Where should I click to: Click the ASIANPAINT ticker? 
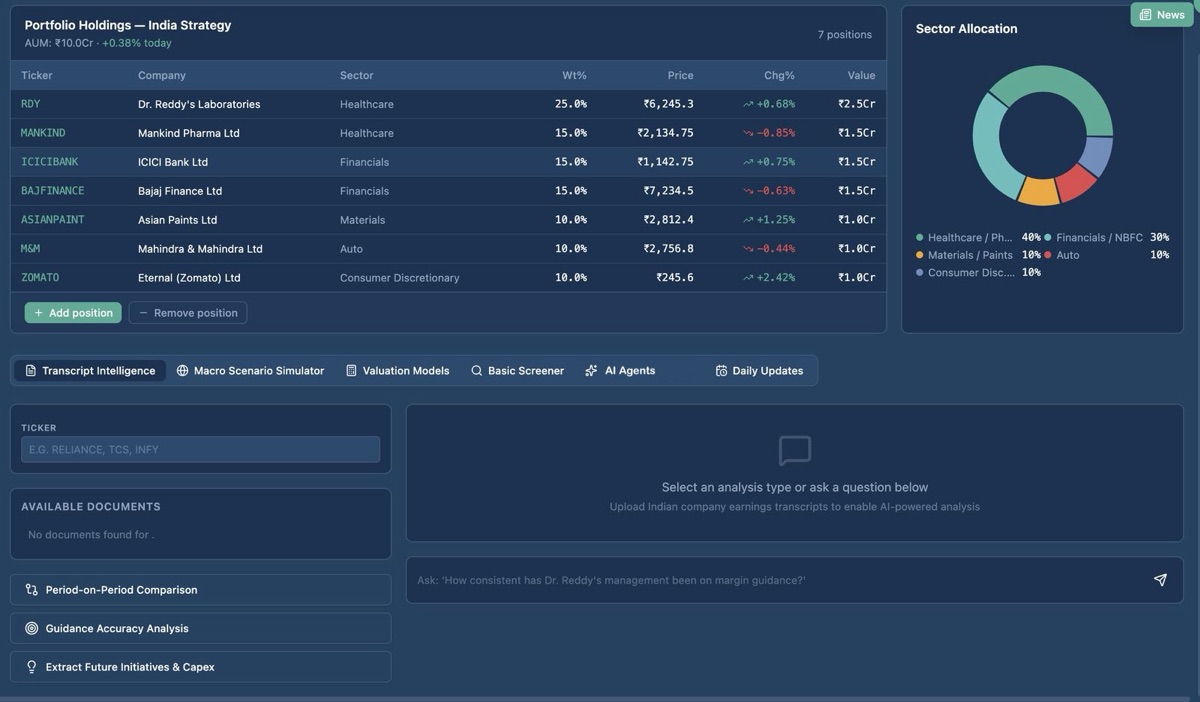coord(53,220)
